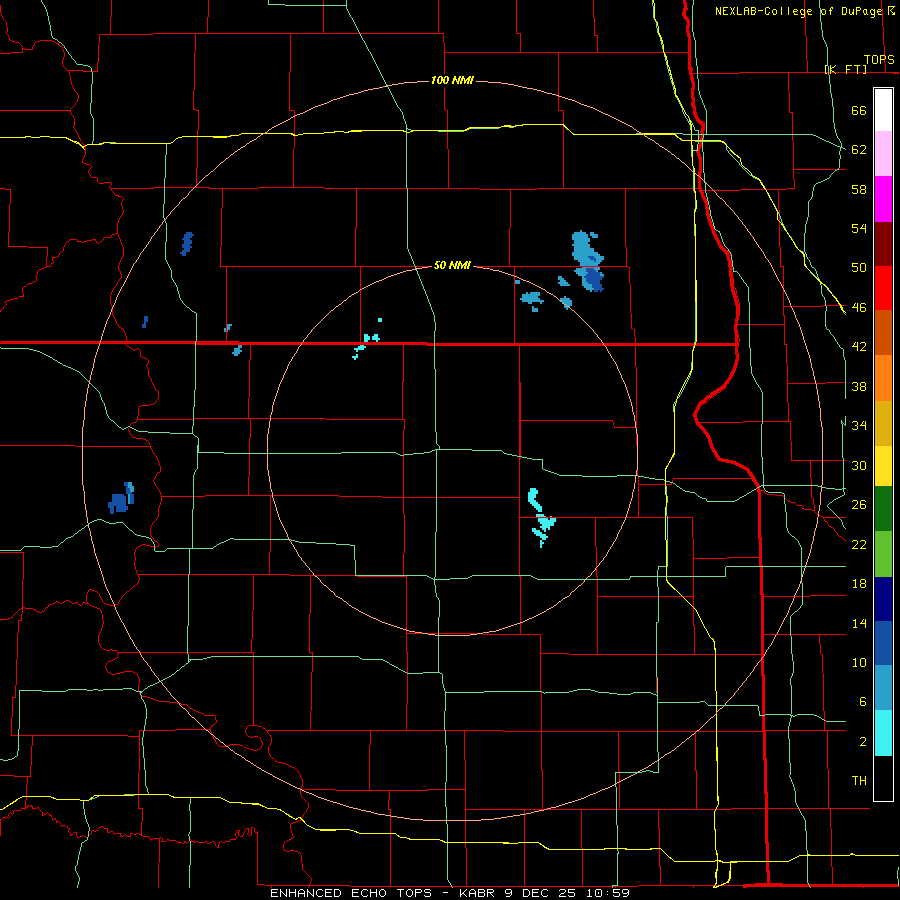Click the "26" legend value label
The image size is (900, 900).
point(859,505)
